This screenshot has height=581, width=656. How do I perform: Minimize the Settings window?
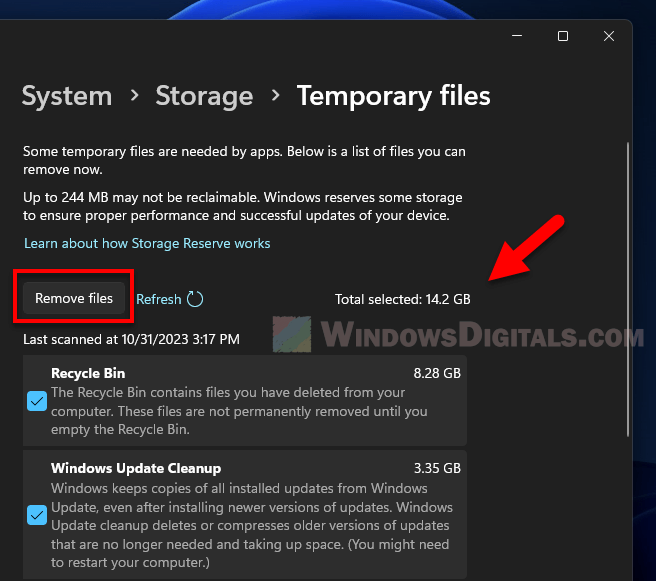(x=517, y=36)
